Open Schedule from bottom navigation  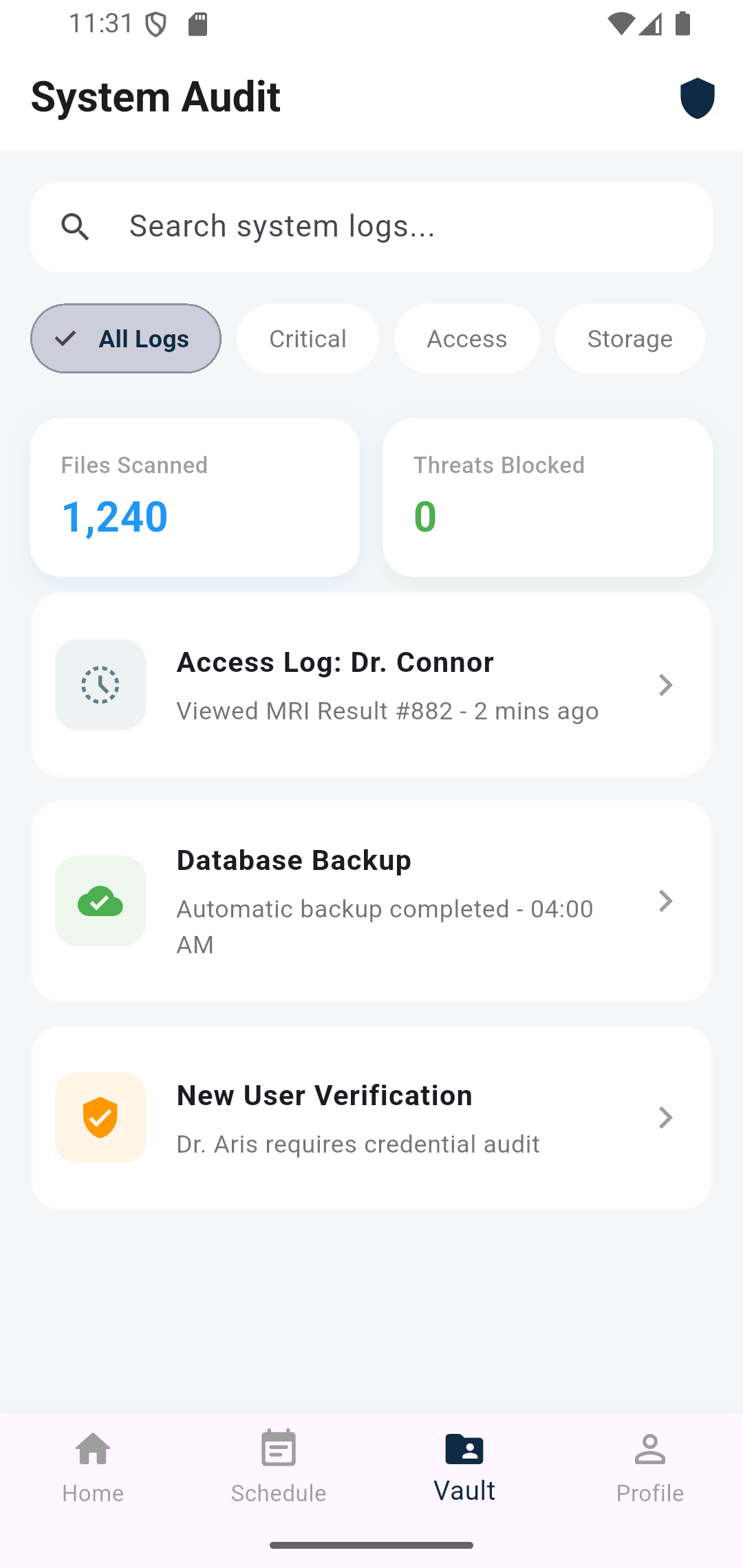tap(279, 1466)
